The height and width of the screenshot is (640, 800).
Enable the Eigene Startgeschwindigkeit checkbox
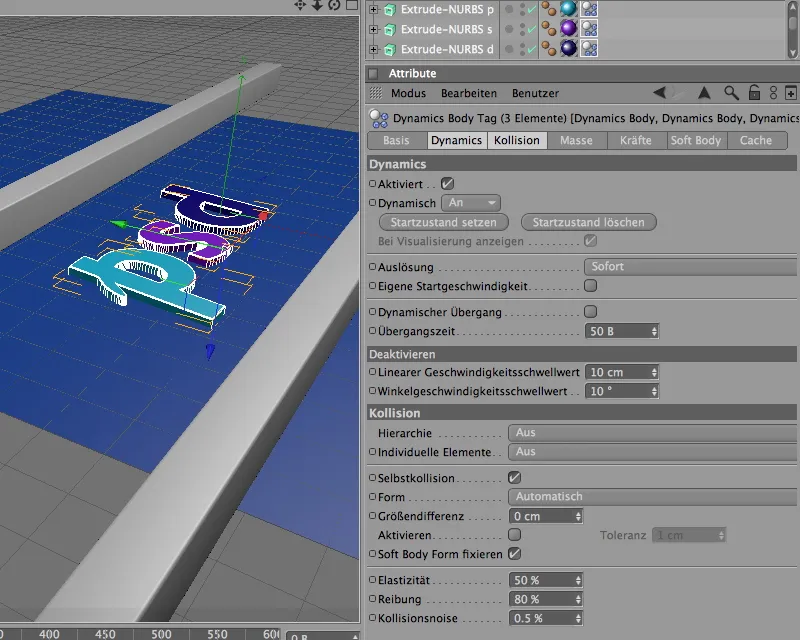[x=590, y=286]
